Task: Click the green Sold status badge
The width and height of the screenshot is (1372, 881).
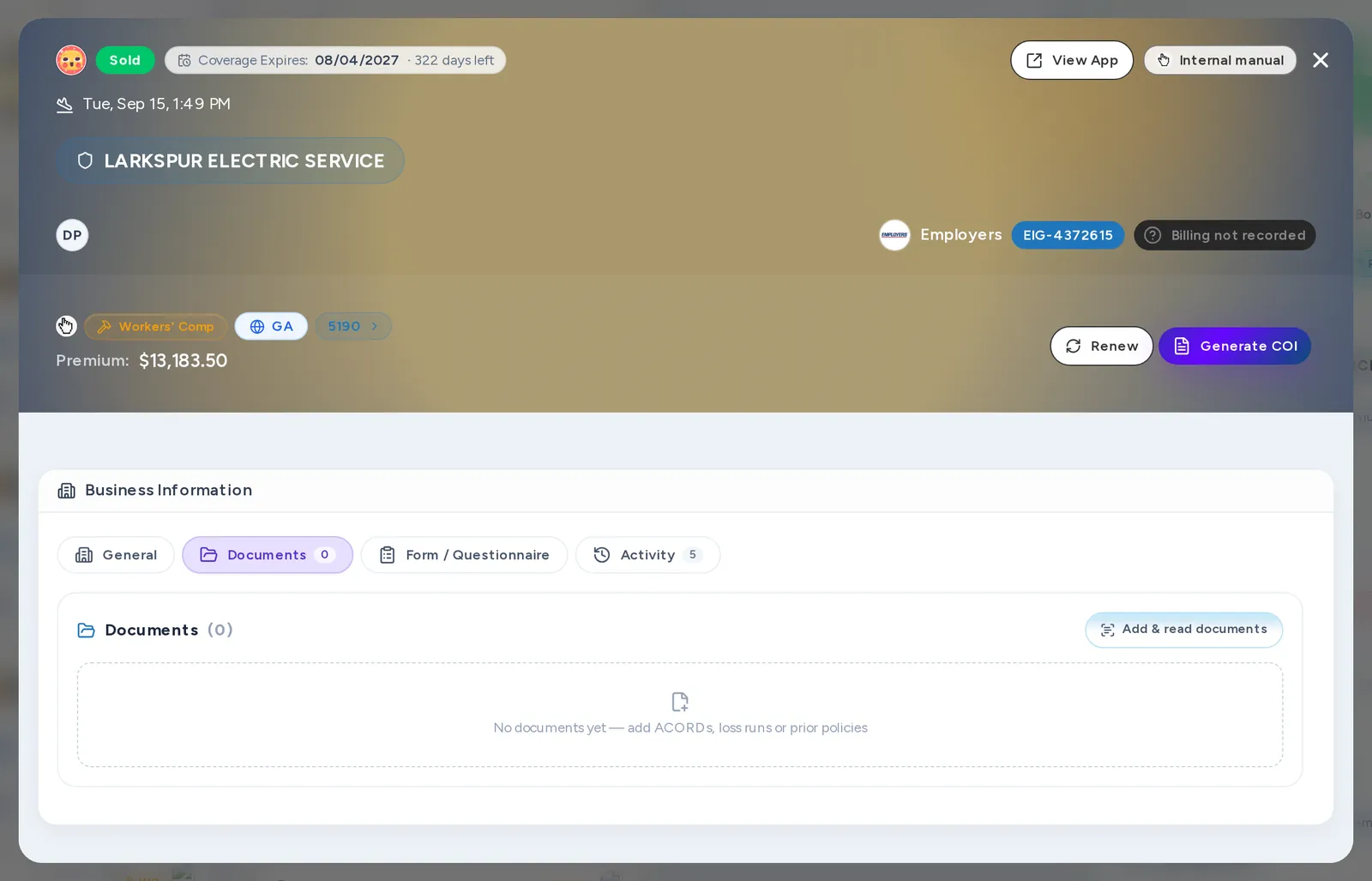Action: [125, 60]
